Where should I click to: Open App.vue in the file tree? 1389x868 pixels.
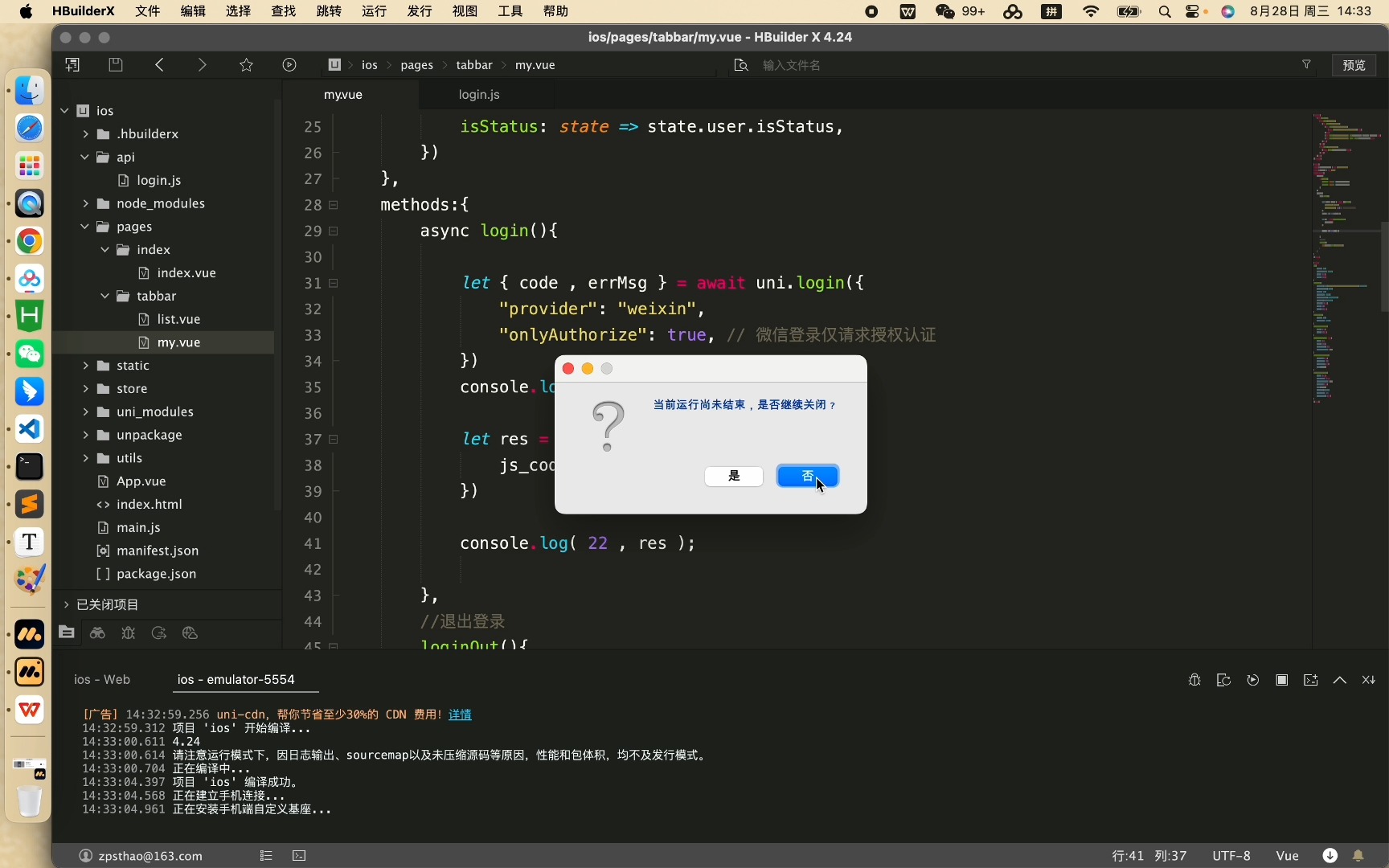pyautogui.click(x=141, y=481)
